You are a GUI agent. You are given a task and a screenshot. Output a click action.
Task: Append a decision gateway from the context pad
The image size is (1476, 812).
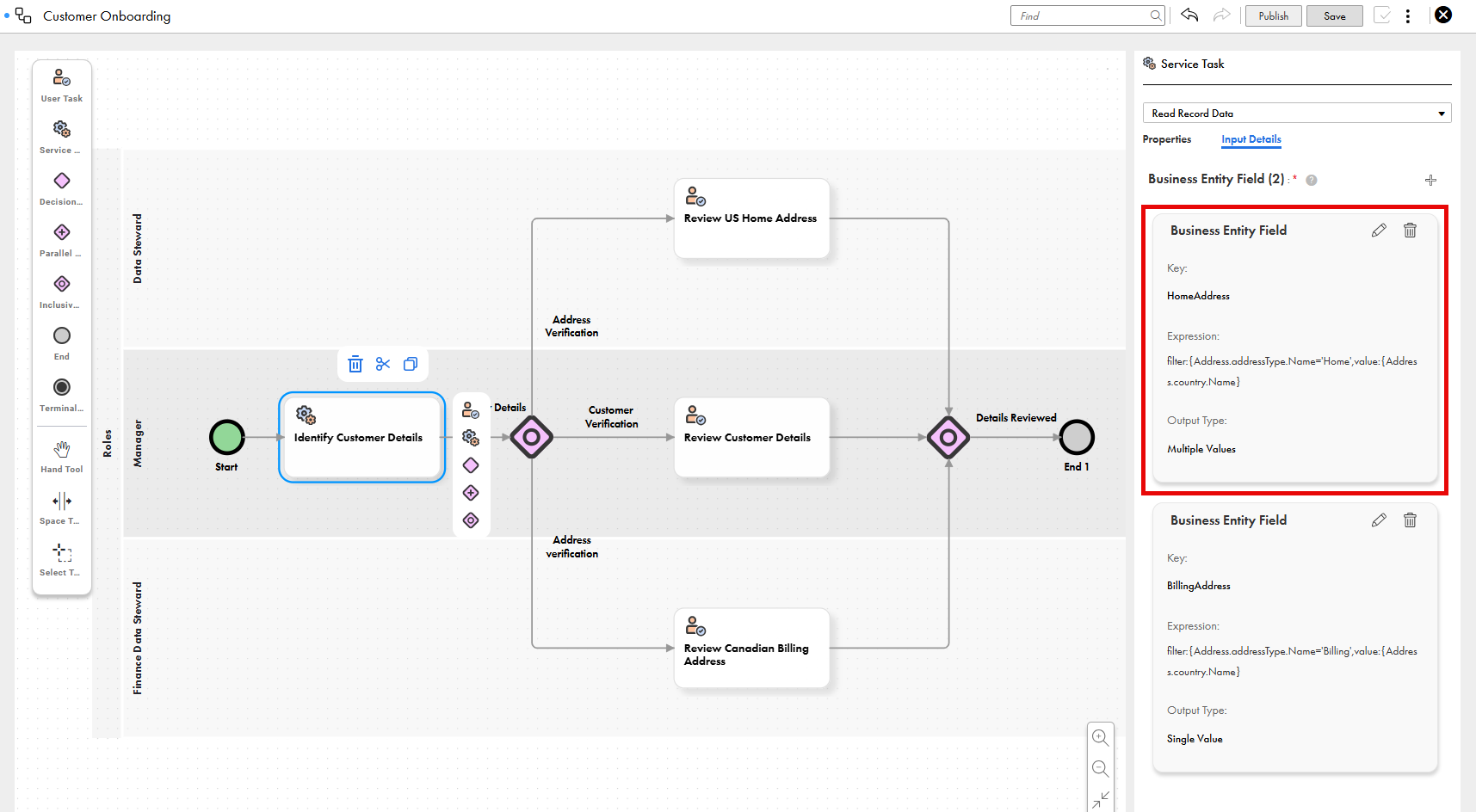point(471,465)
